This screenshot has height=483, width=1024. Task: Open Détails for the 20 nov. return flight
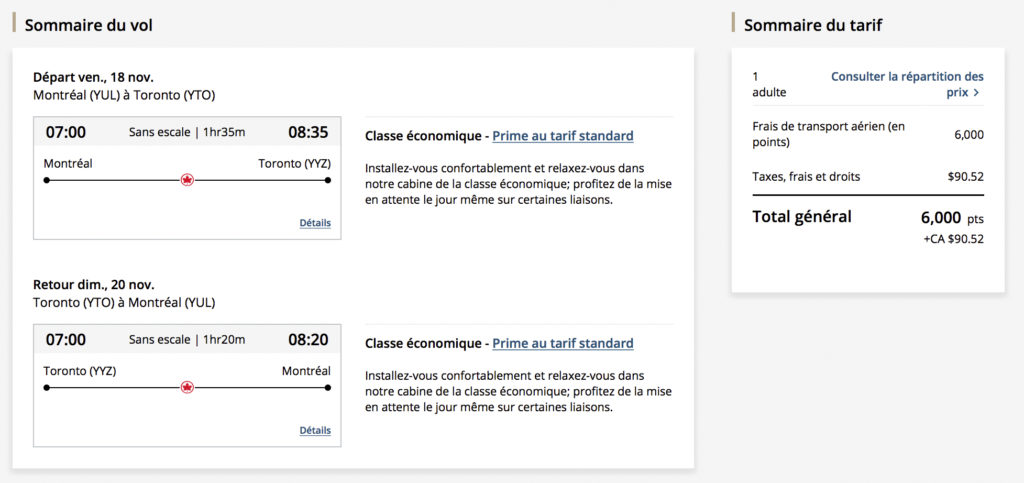(x=315, y=430)
